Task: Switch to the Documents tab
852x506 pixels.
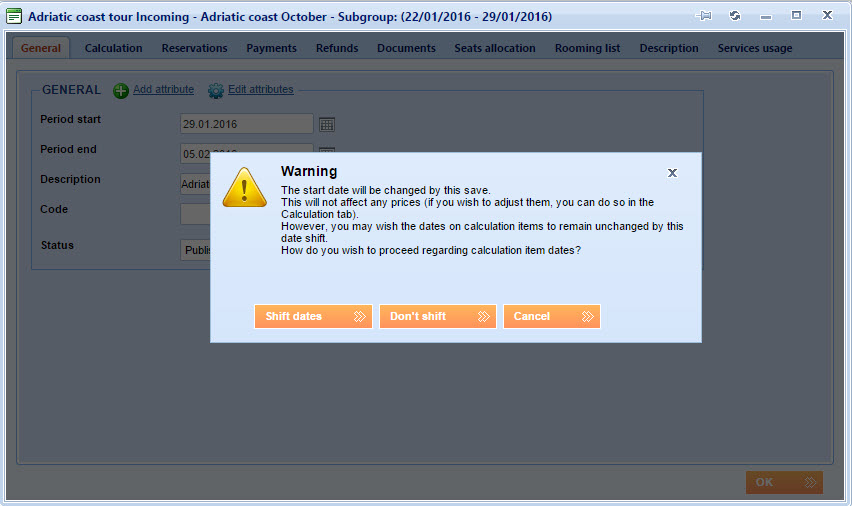Action: [406, 48]
